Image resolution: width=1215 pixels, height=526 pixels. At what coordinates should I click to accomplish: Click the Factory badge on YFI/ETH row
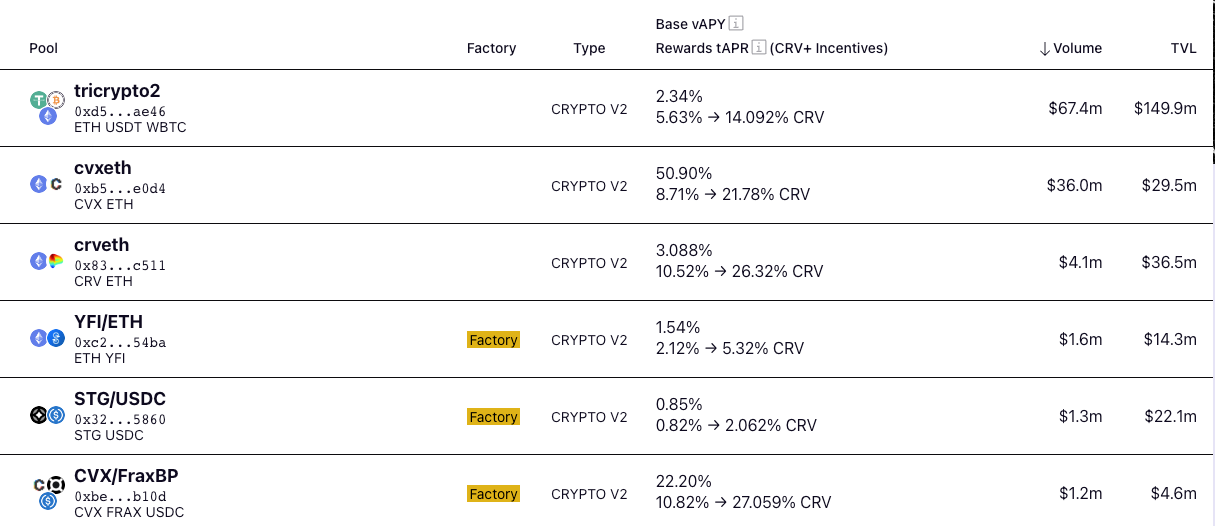pos(493,340)
